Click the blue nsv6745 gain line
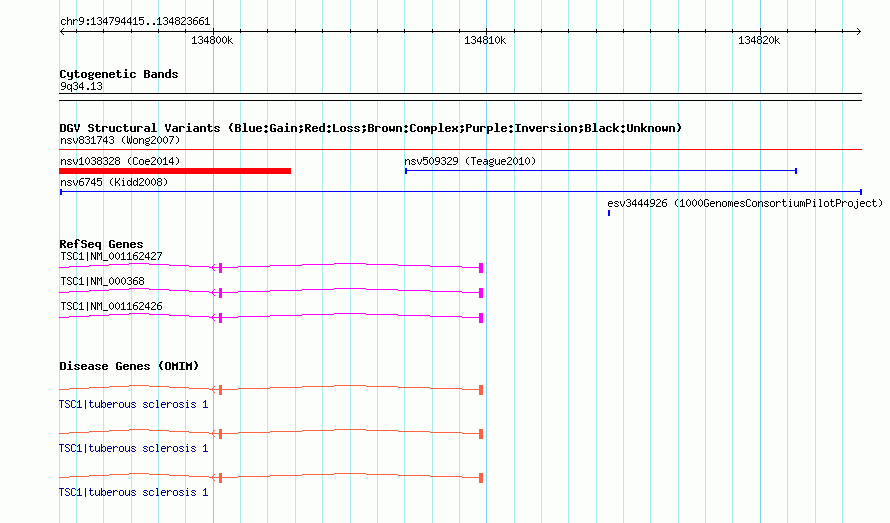 (460, 192)
